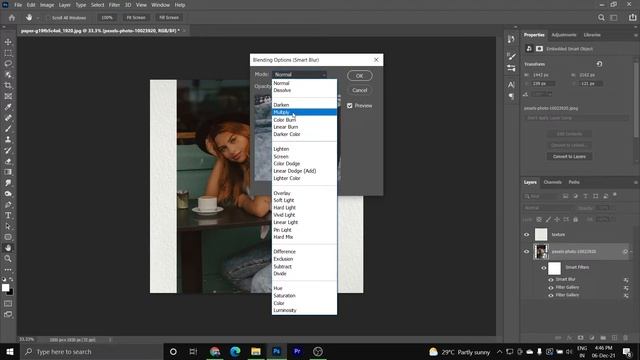
Task: Toggle Smart Filters visibility eye
Action: 544,268
